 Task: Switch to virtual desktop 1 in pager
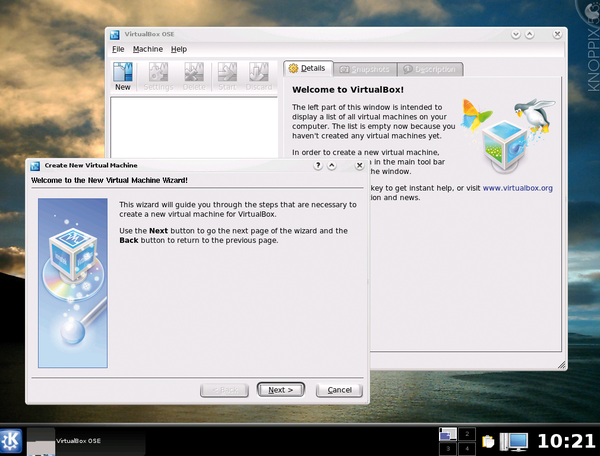pos(447,434)
